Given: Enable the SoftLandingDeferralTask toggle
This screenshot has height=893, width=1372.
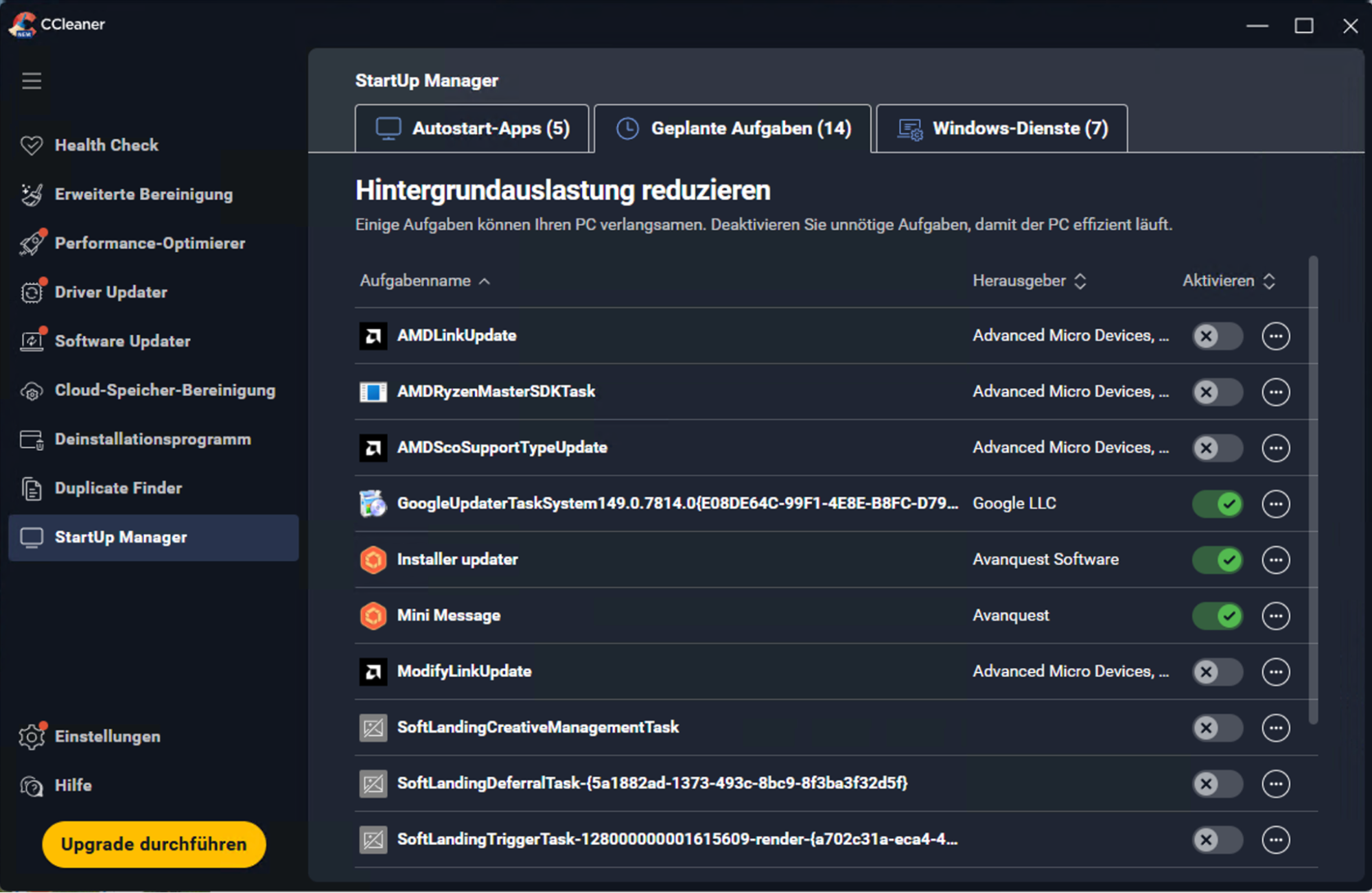Looking at the screenshot, I should pyautogui.click(x=1218, y=784).
